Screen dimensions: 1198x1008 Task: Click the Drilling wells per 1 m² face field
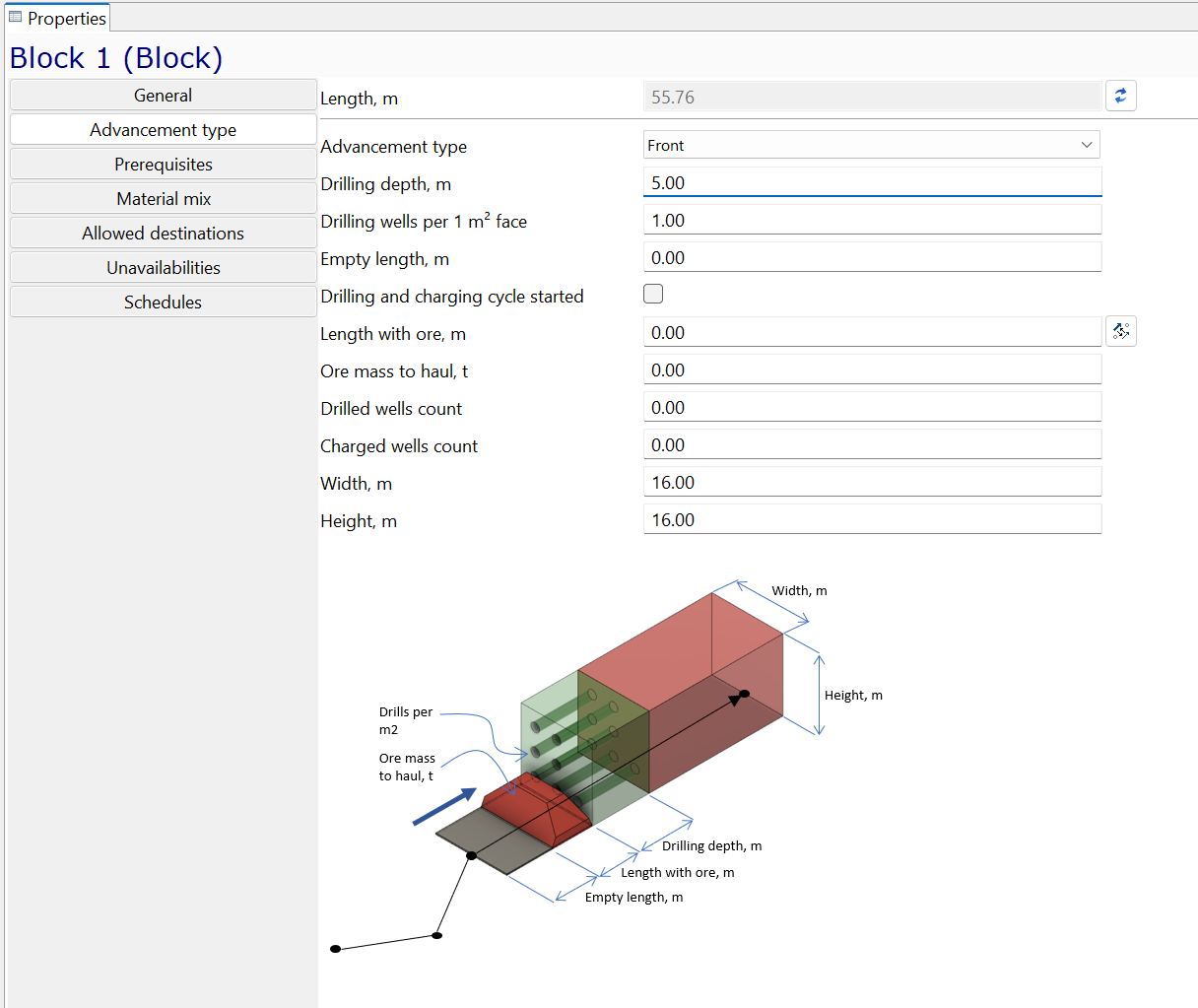pyautogui.click(x=872, y=220)
